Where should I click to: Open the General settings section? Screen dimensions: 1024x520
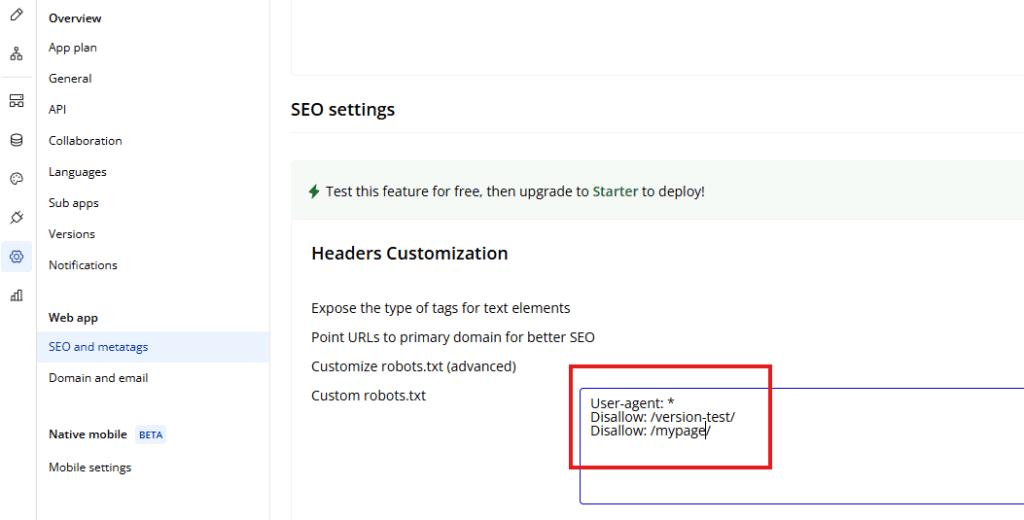[x=70, y=78]
